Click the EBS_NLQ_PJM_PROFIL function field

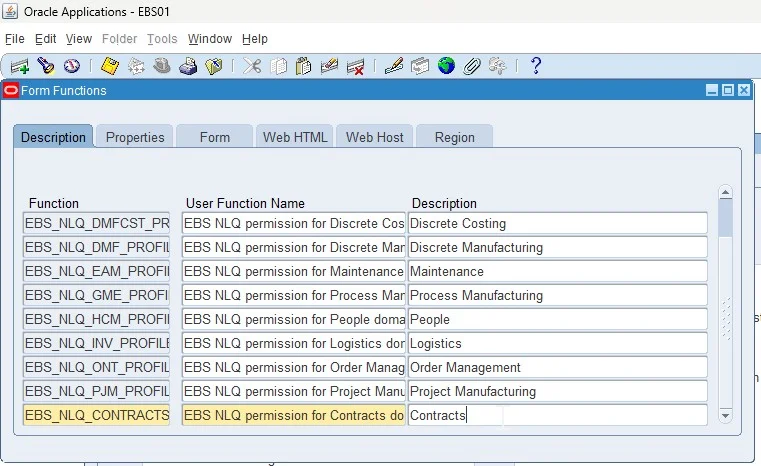pyautogui.click(x=97, y=391)
